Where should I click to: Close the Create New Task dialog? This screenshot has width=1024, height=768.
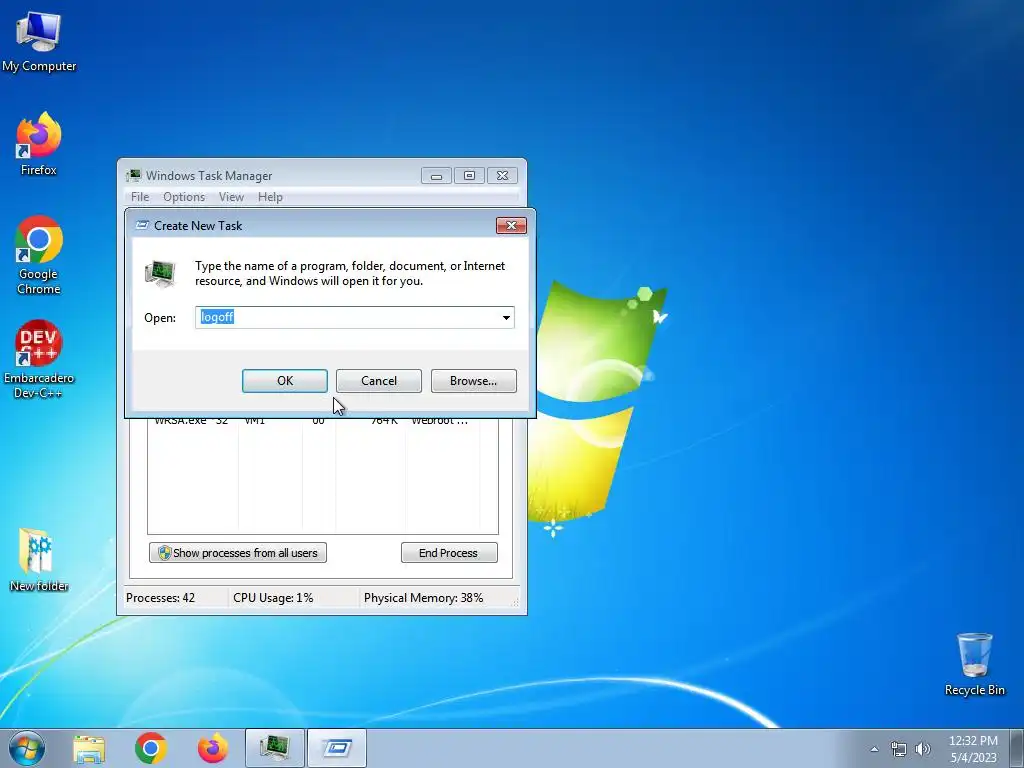coord(511,225)
